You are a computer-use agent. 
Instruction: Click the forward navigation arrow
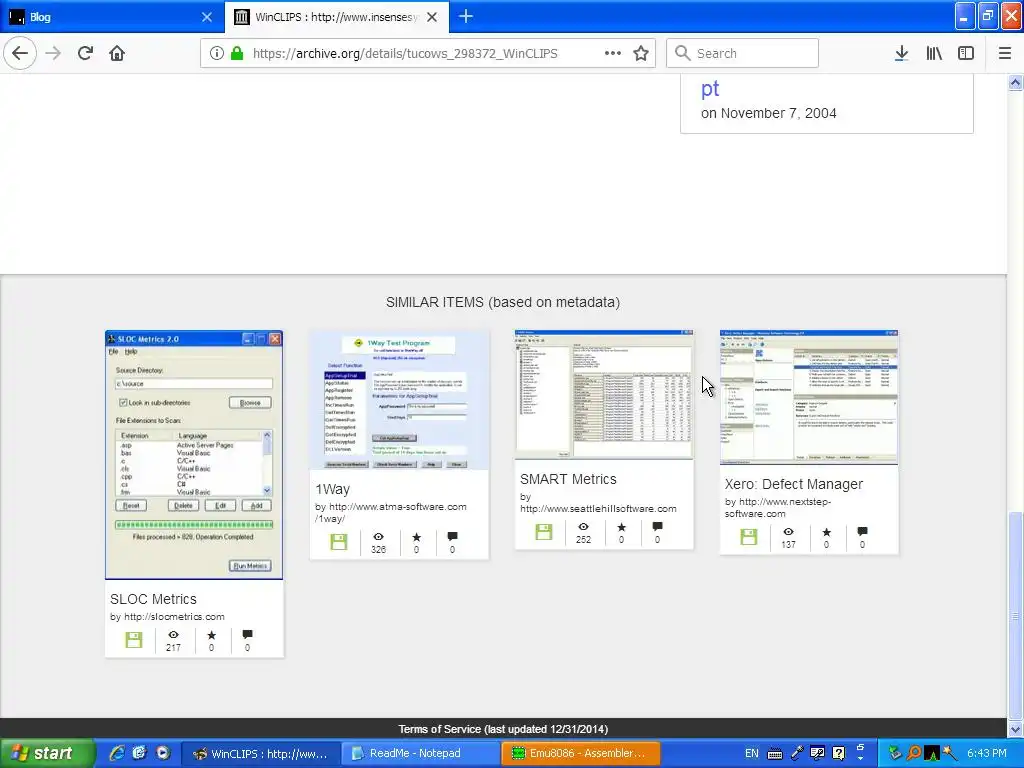(x=54, y=53)
